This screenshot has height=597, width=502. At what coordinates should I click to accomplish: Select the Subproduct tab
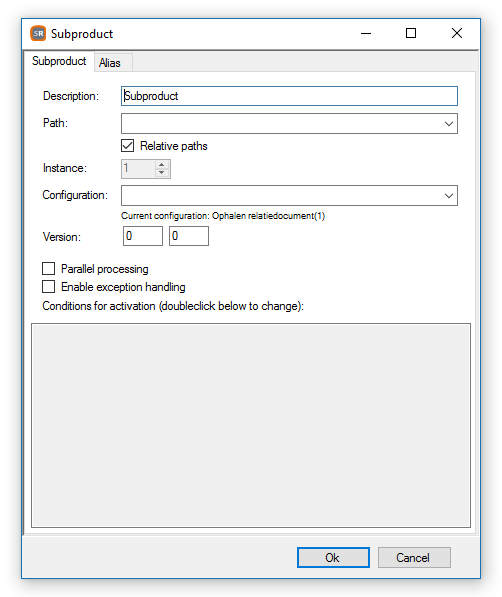click(59, 61)
